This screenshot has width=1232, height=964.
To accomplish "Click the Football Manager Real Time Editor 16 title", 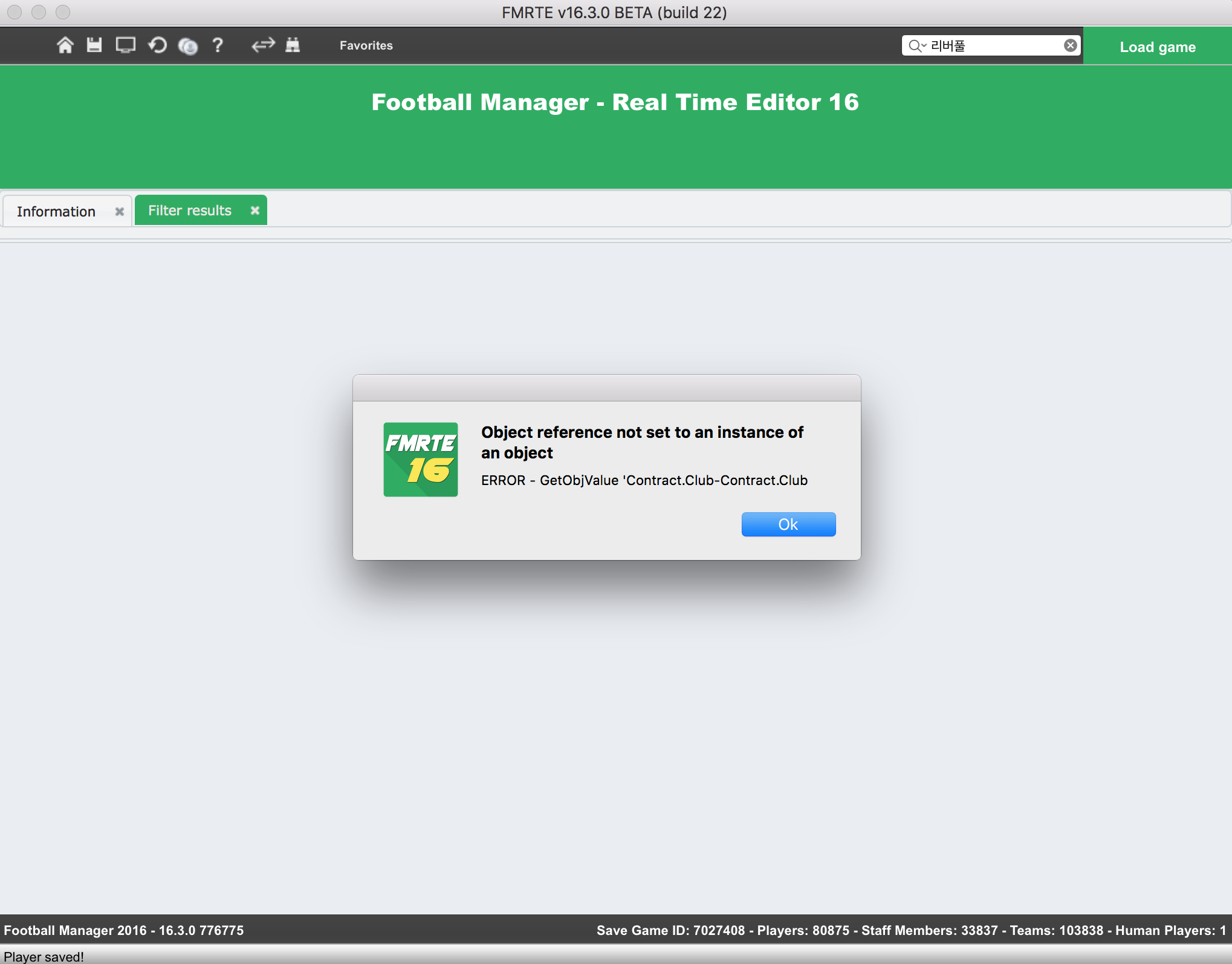I will pyautogui.click(x=615, y=102).
